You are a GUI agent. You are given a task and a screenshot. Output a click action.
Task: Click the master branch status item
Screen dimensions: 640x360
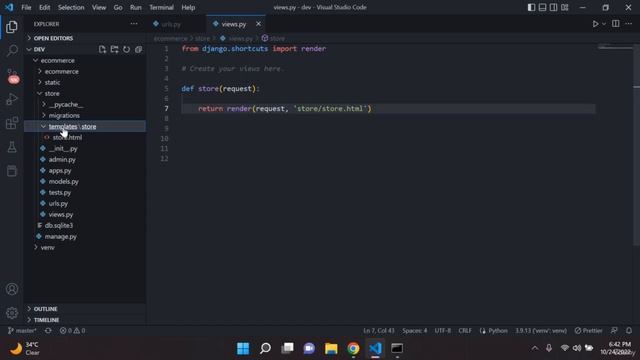point(22,331)
